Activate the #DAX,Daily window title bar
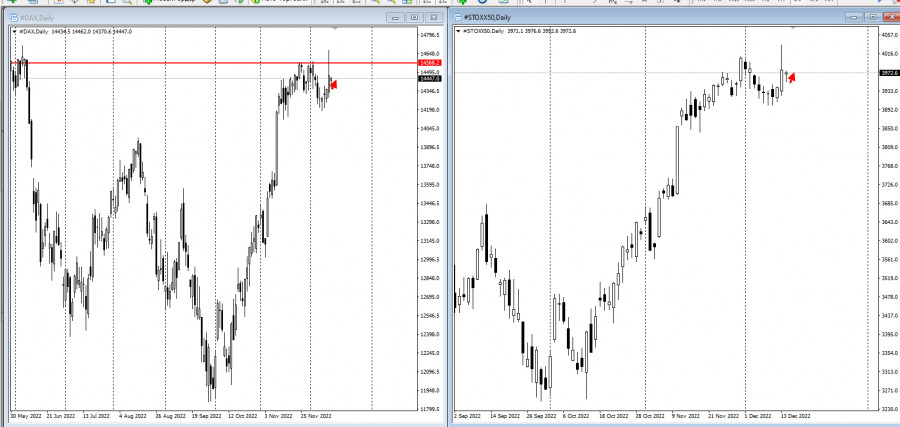The image size is (900, 427). 200,18
